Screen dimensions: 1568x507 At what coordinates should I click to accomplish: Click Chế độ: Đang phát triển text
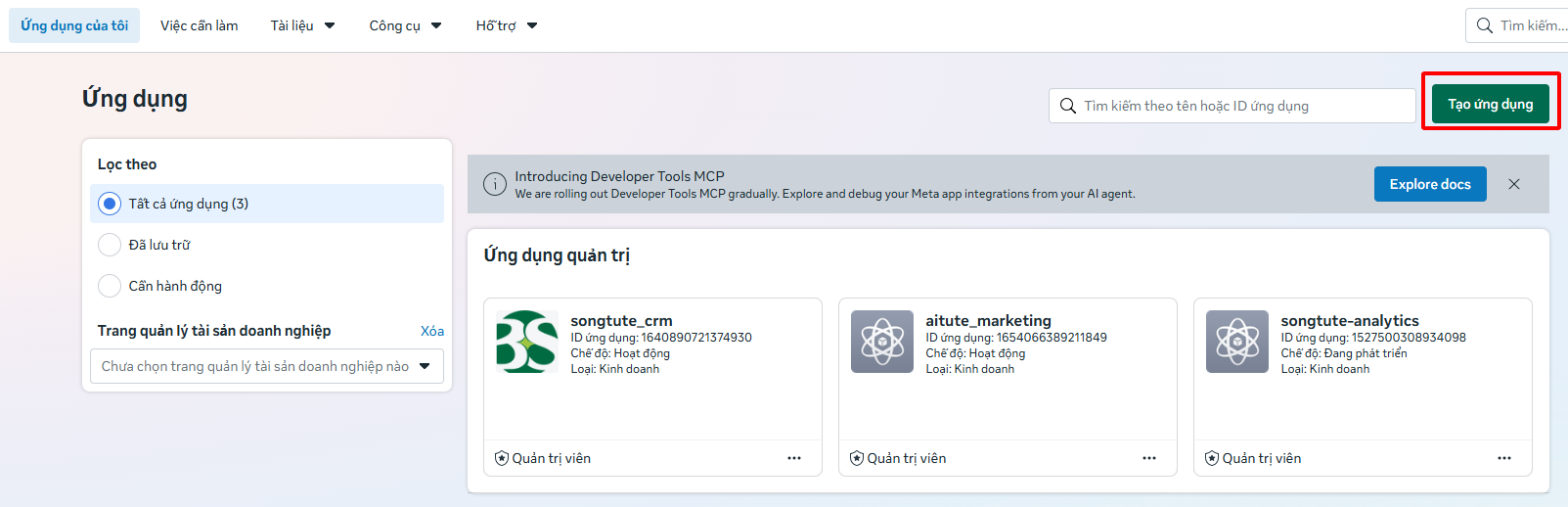pyautogui.click(x=1344, y=353)
